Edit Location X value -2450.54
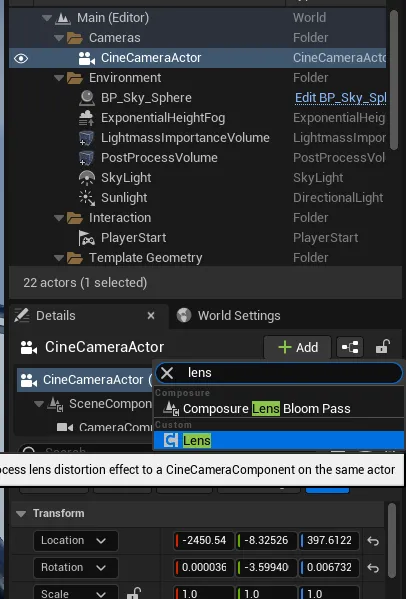The image size is (406, 599). (204, 541)
